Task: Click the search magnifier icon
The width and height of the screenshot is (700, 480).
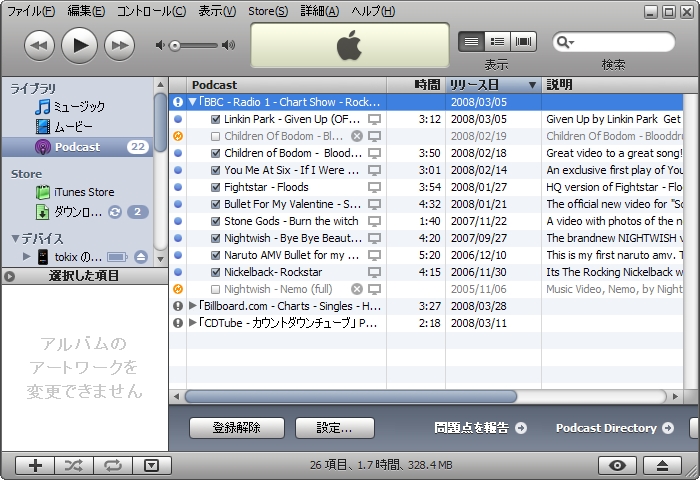Action: [x=562, y=42]
